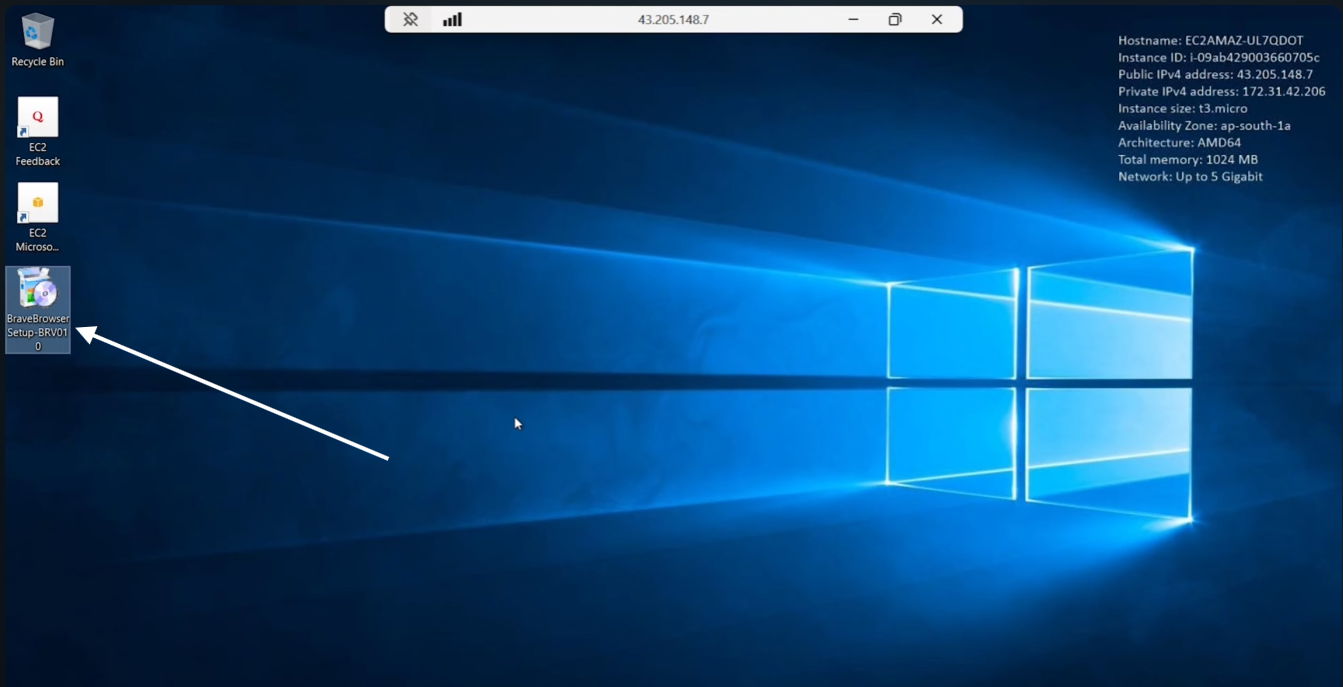Screen dimensions: 1343x687
Task: Restore down the remote desktop window
Action: 895,19
